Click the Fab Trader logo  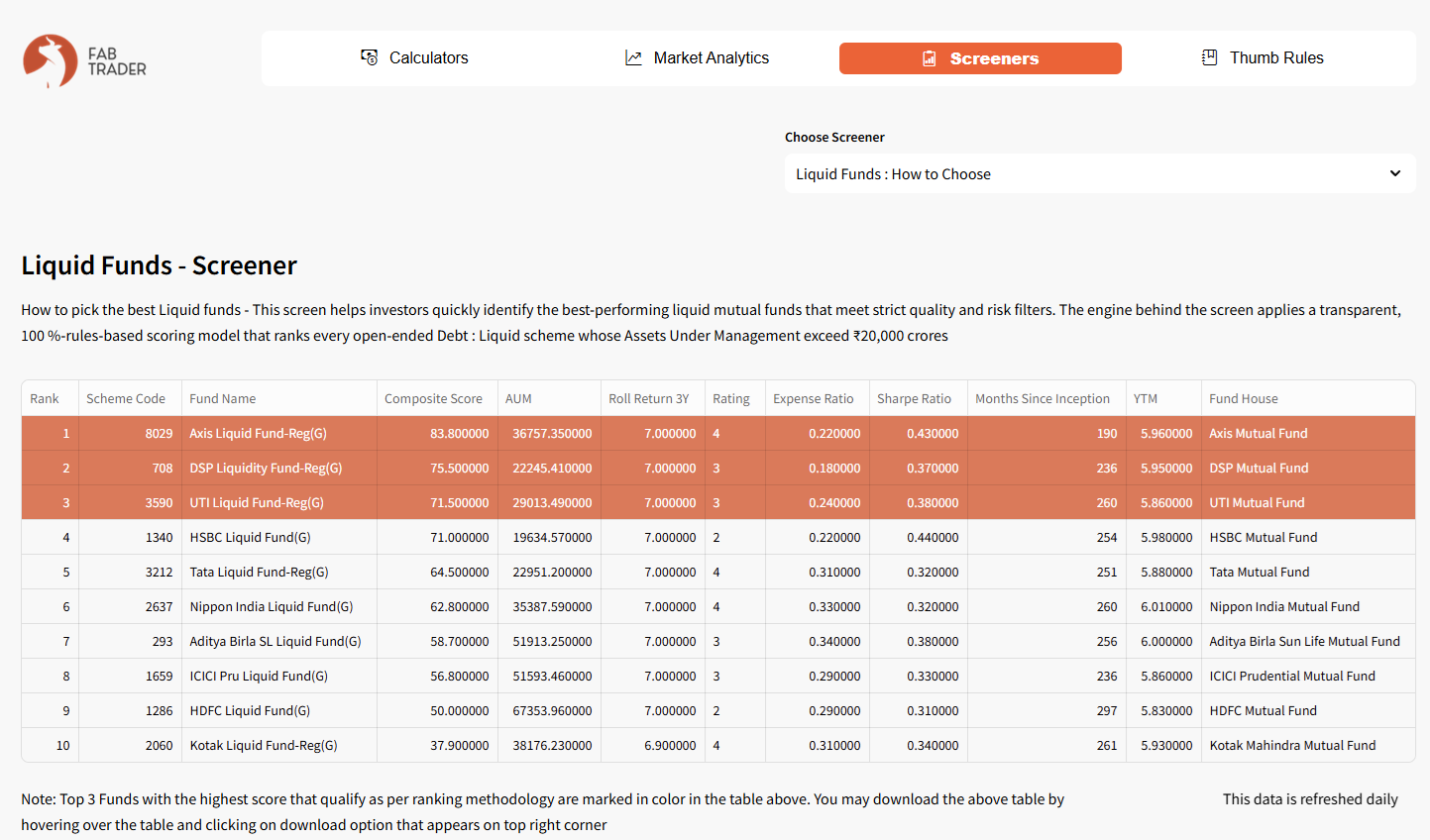pos(84,61)
